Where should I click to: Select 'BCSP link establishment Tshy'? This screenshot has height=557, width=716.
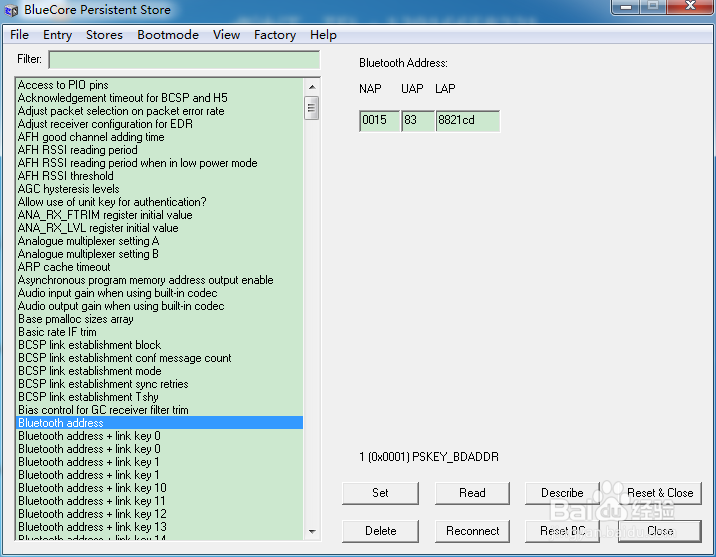pyautogui.click(x=160, y=397)
